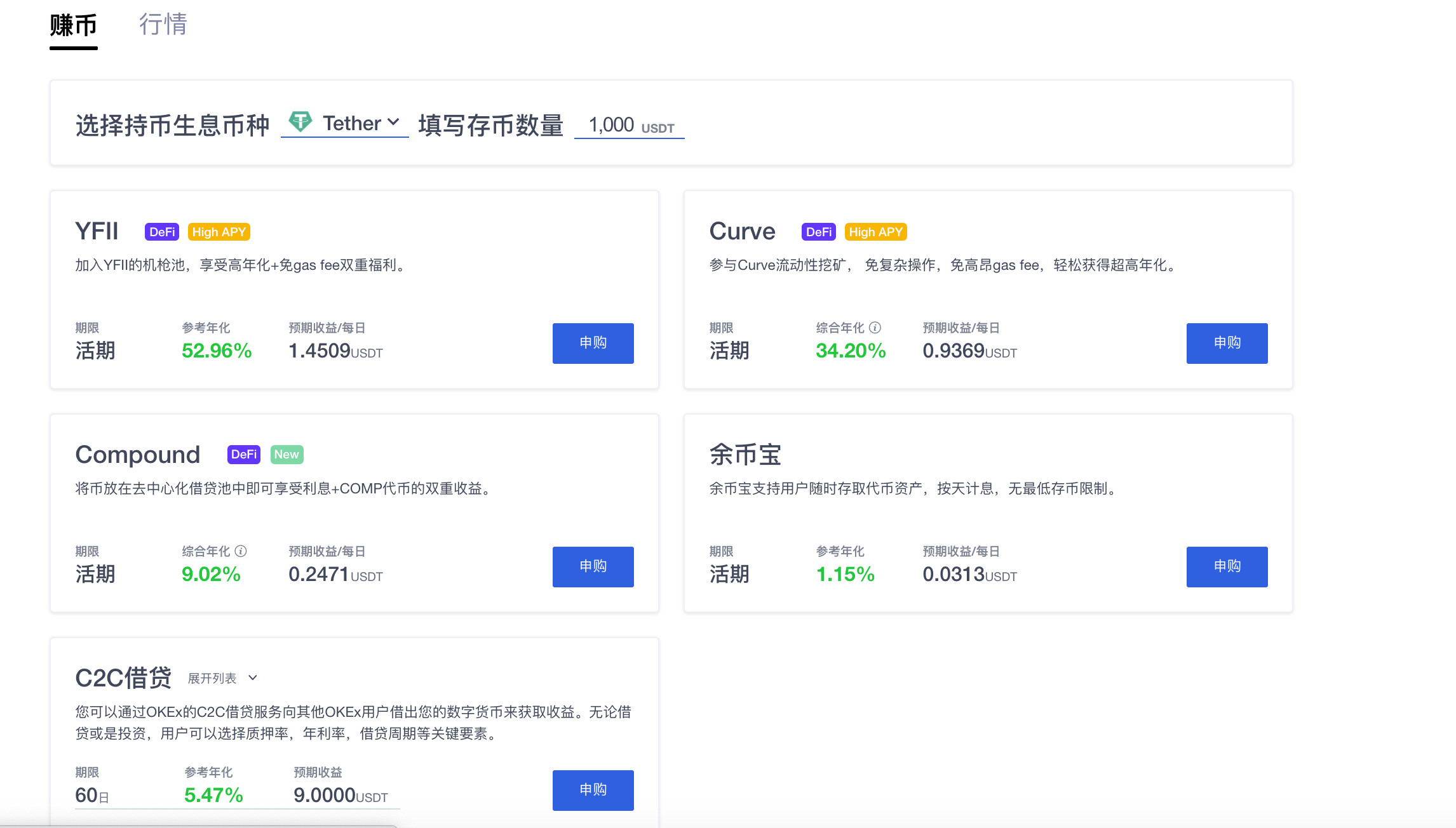The height and width of the screenshot is (828, 1456).
Task: Click the High APY badge on YFII
Action: point(219,232)
